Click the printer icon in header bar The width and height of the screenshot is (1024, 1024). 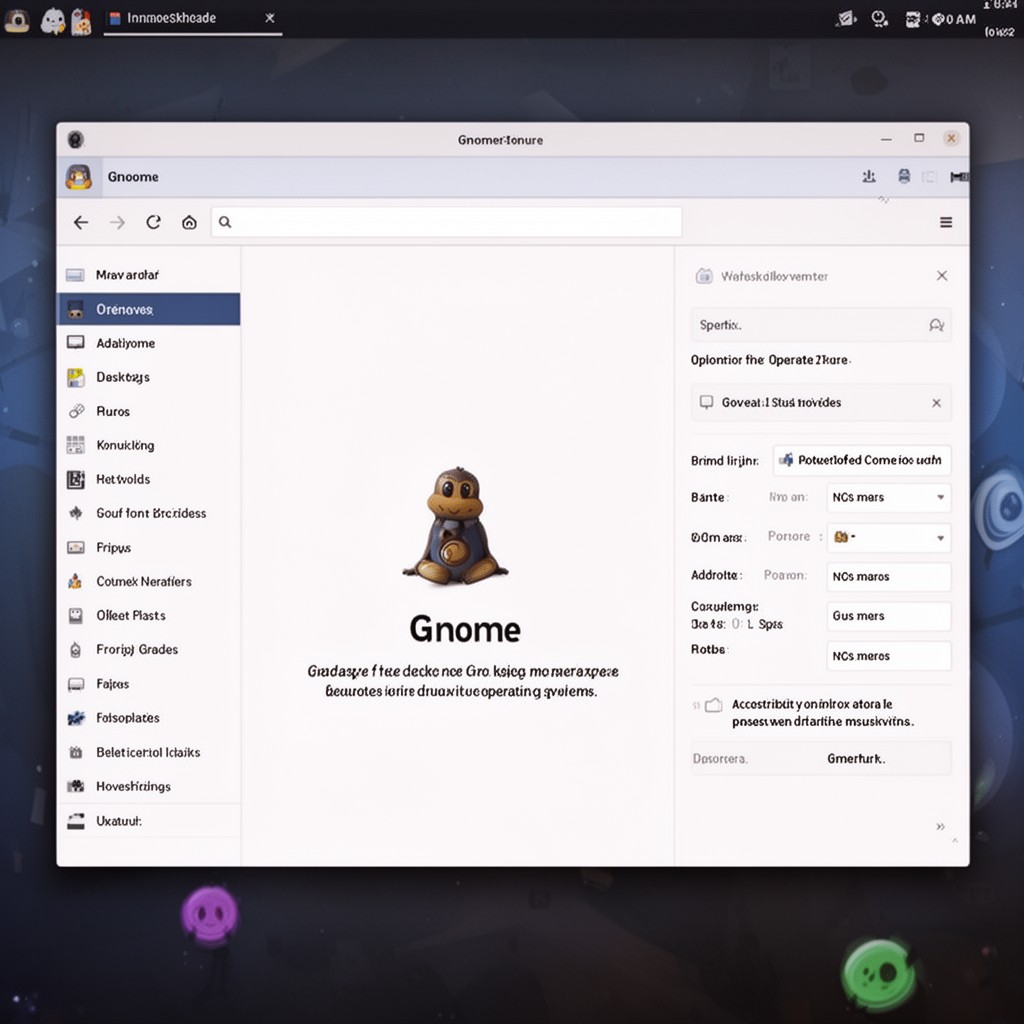pos(904,176)
